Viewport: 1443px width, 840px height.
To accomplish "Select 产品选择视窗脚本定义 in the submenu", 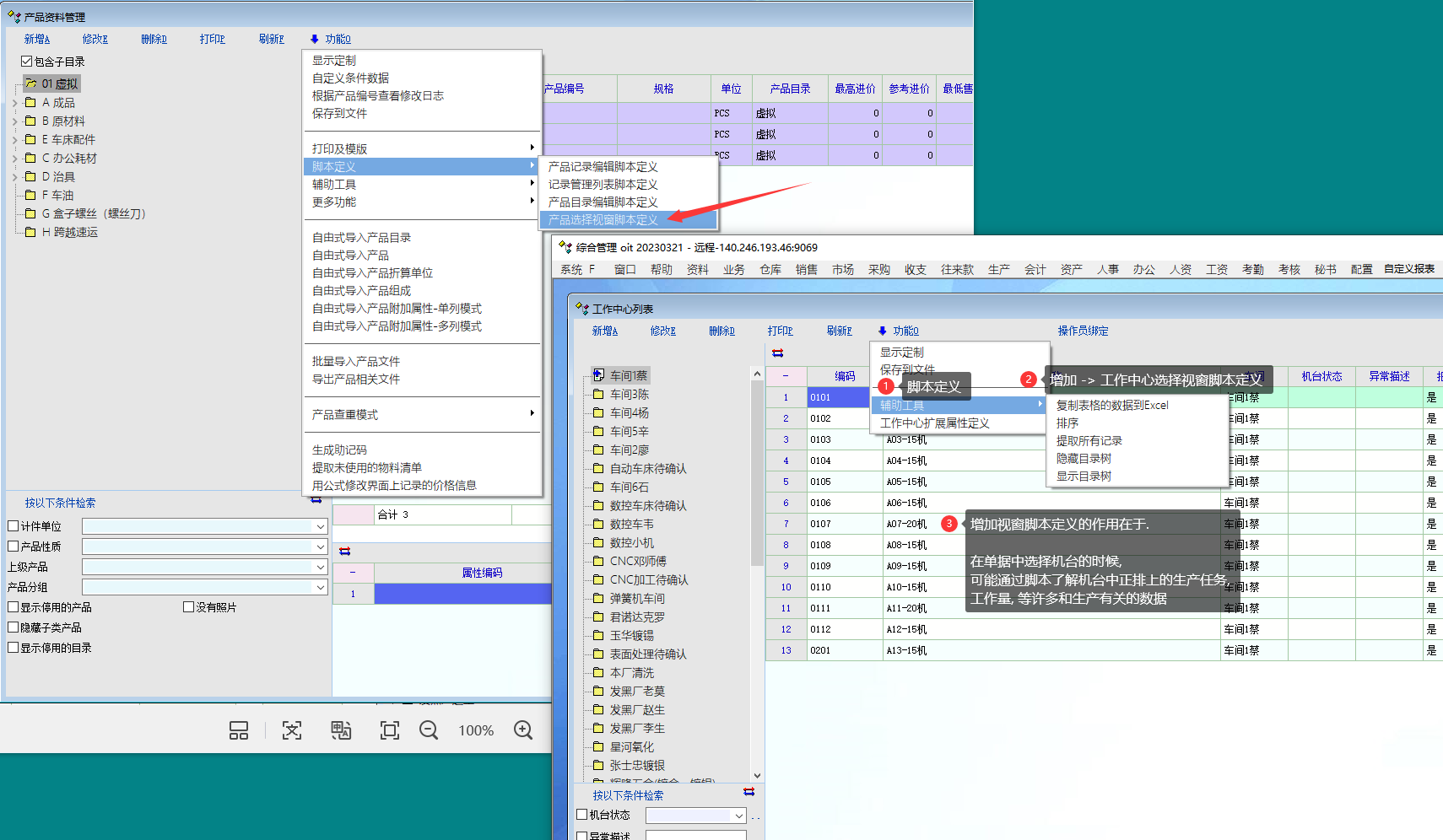I will point(603,220).
